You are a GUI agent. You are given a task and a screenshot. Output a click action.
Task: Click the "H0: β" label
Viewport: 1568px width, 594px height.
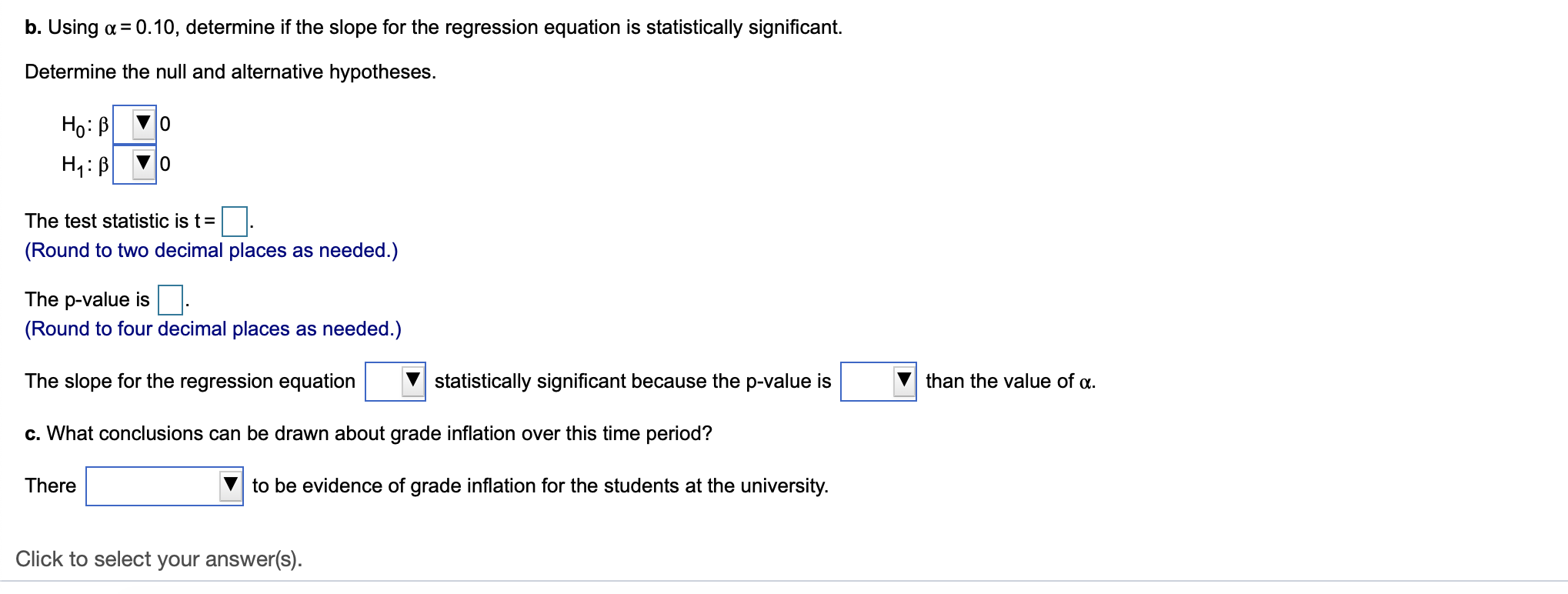click(x=85, y=124)
